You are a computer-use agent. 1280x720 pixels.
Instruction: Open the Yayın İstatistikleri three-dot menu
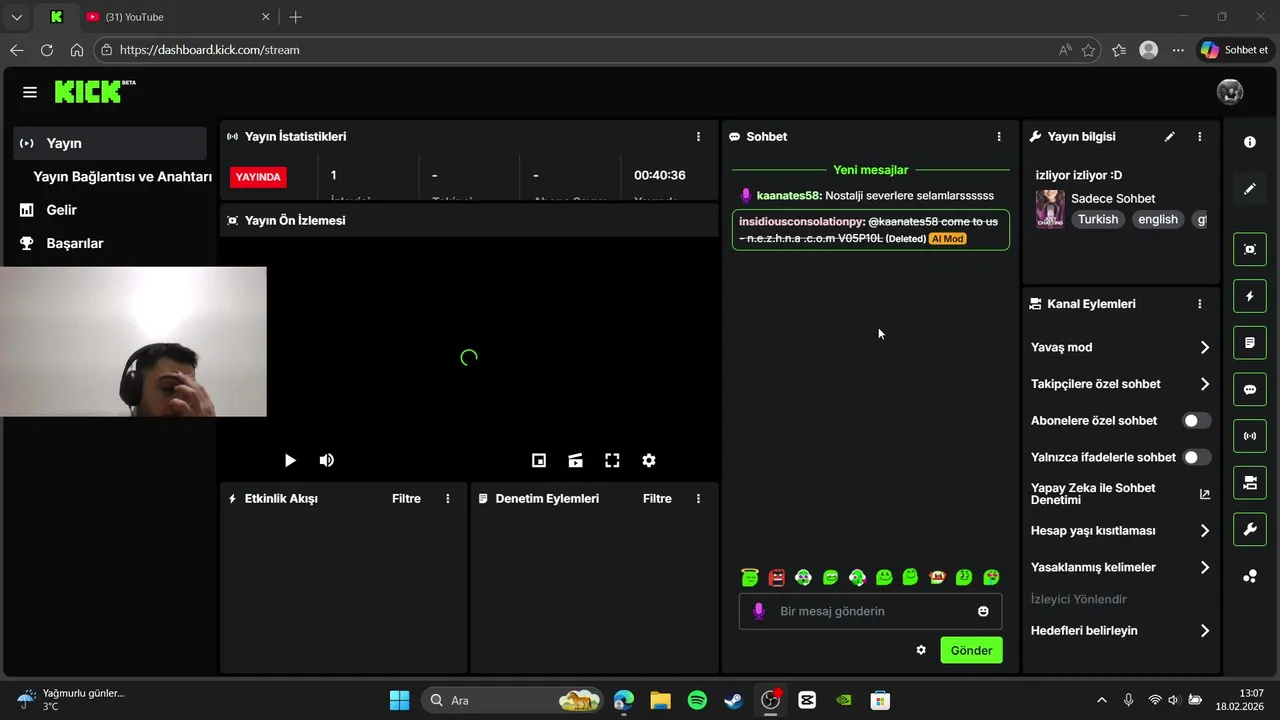(x=699, y=137)
